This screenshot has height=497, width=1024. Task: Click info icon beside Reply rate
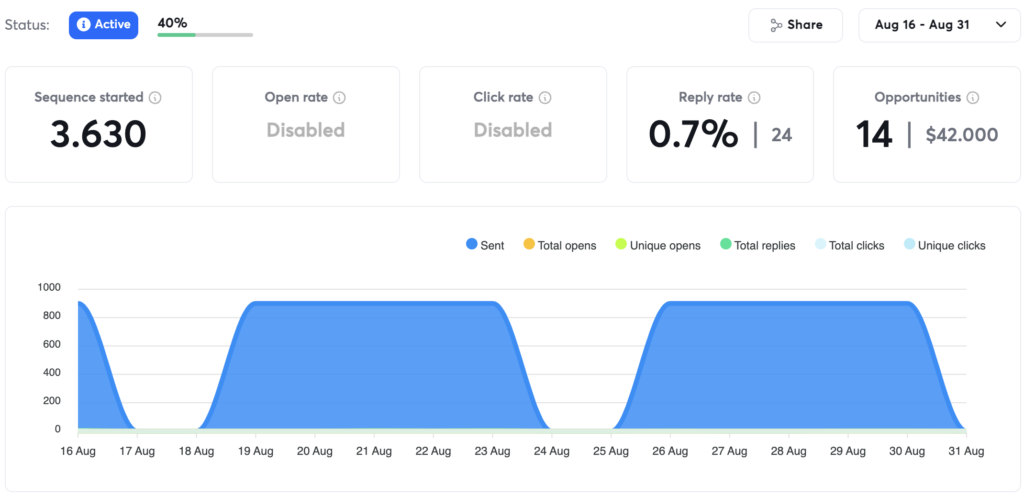[x=754, y=98]
